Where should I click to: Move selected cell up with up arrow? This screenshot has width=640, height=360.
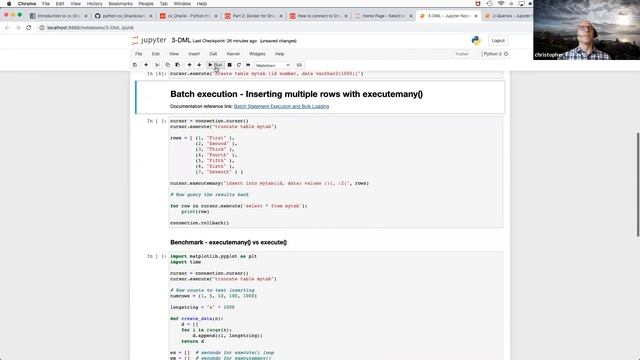pos(189,65)
